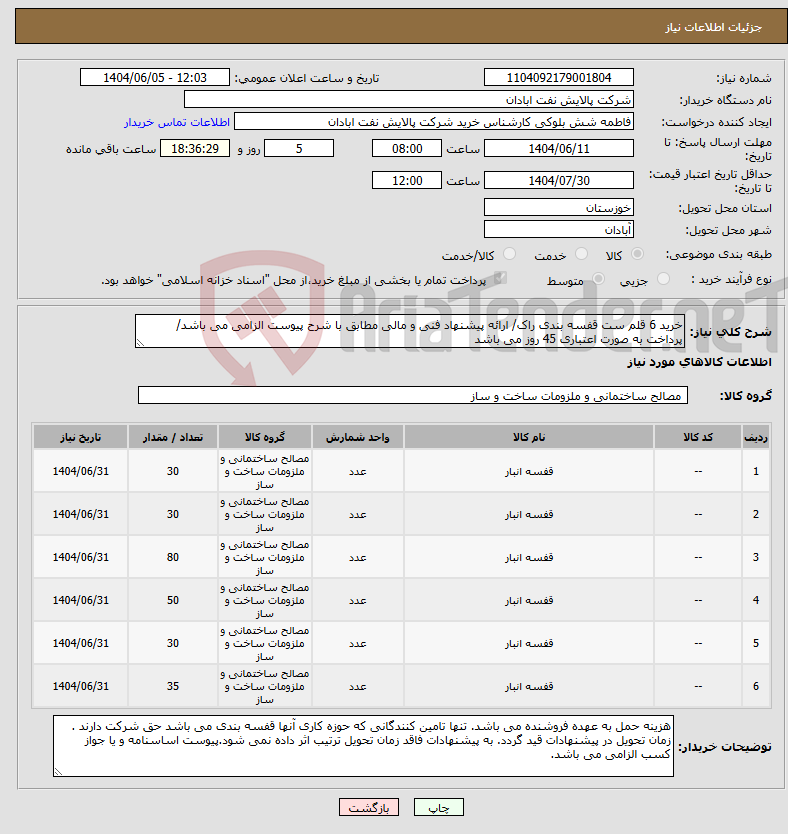Click the response deadline time 08:00

[407, 148]
